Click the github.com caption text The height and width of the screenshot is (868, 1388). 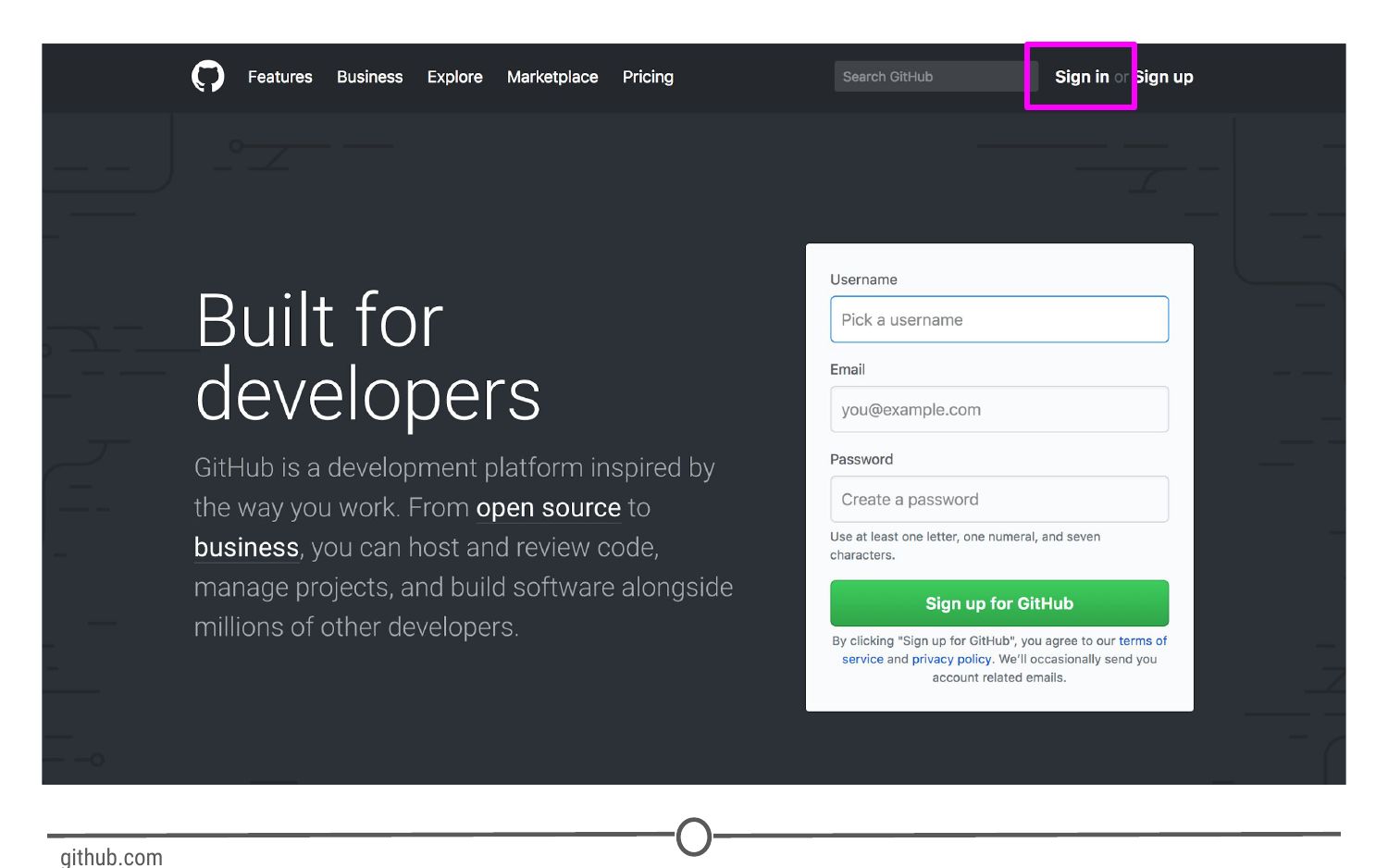111,857
